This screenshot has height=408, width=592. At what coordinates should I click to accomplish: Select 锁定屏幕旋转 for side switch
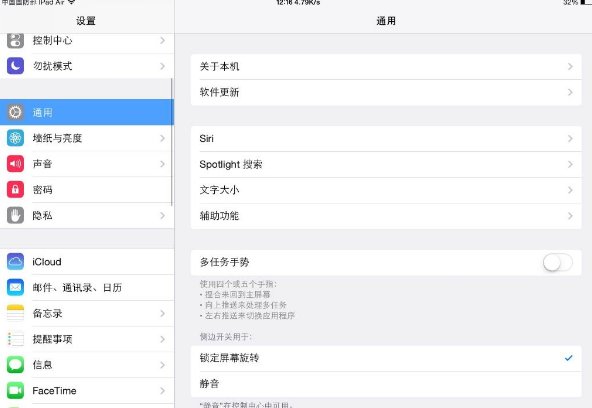click(386, 358)
